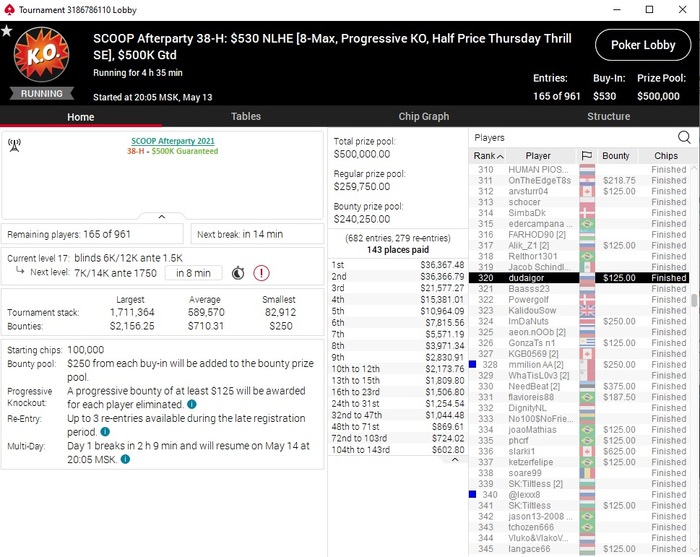Sort players by Player column header

coord(538,156)
